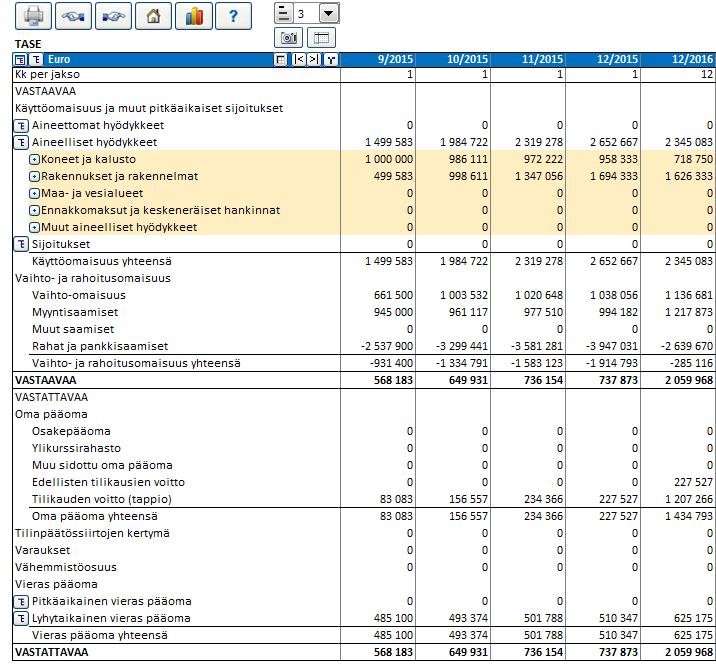716x667 pixels.
Task: Jump to last period with >| button
Action: [314, 60]
